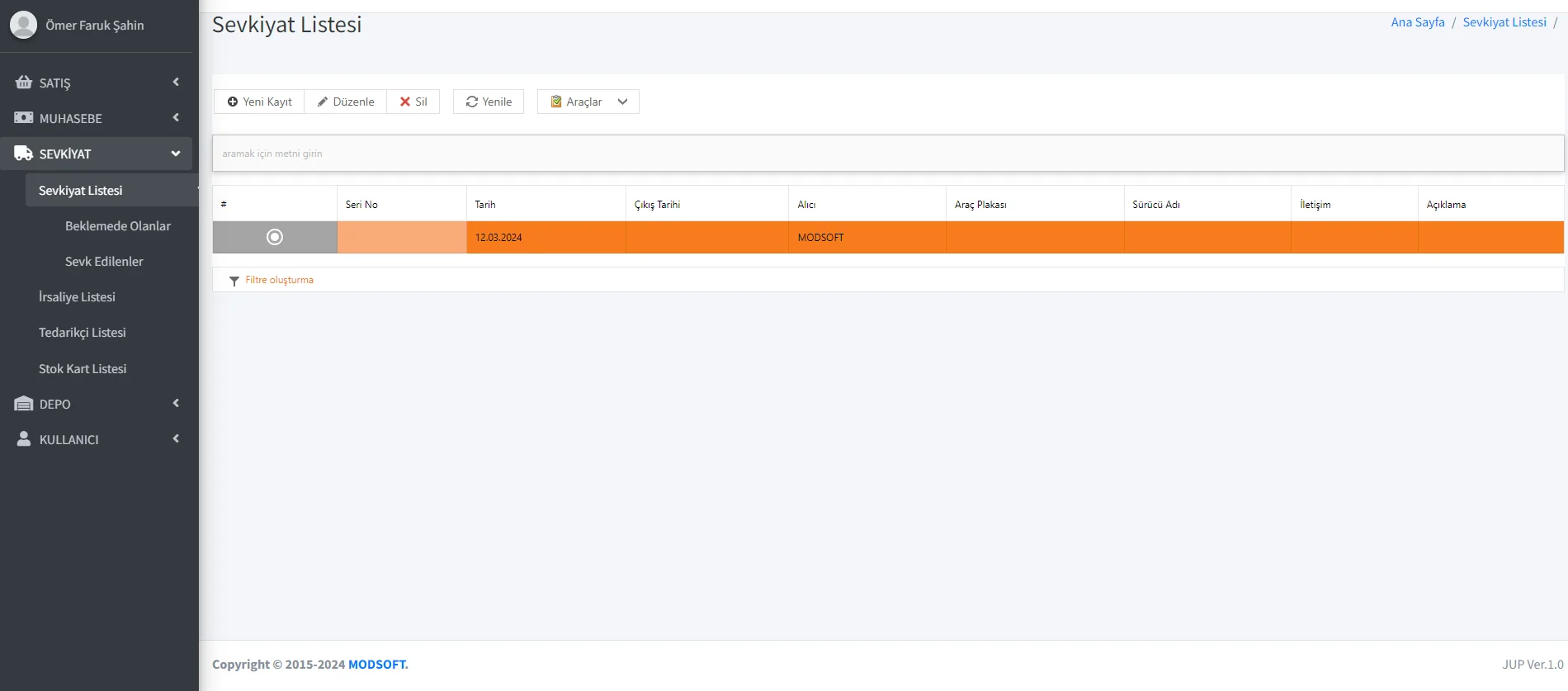Click the Düzenle button
1568x691 pixels.
(346, 102)
